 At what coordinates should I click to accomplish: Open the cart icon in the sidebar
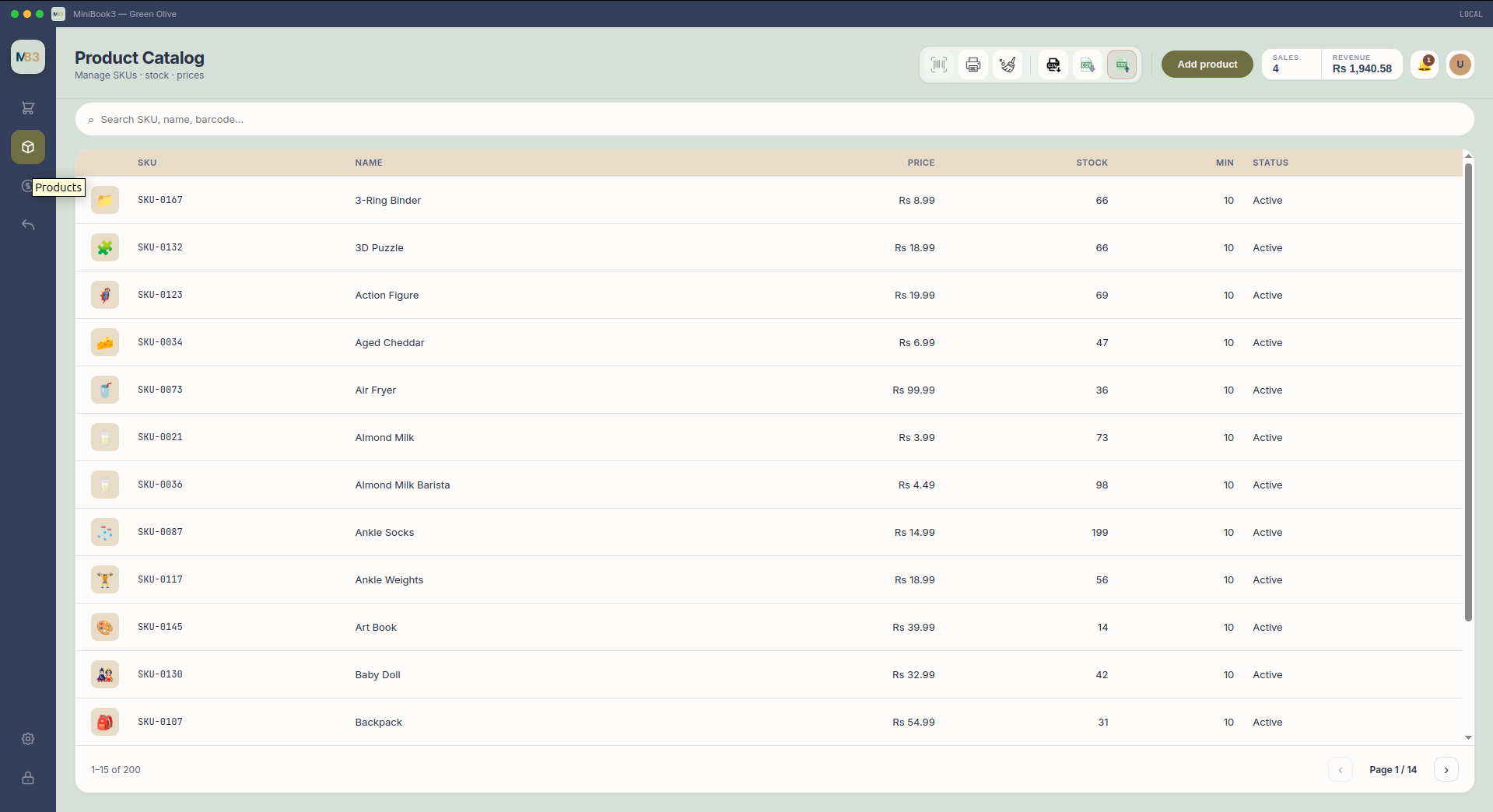pyautogui.click(x=28, y=108)
